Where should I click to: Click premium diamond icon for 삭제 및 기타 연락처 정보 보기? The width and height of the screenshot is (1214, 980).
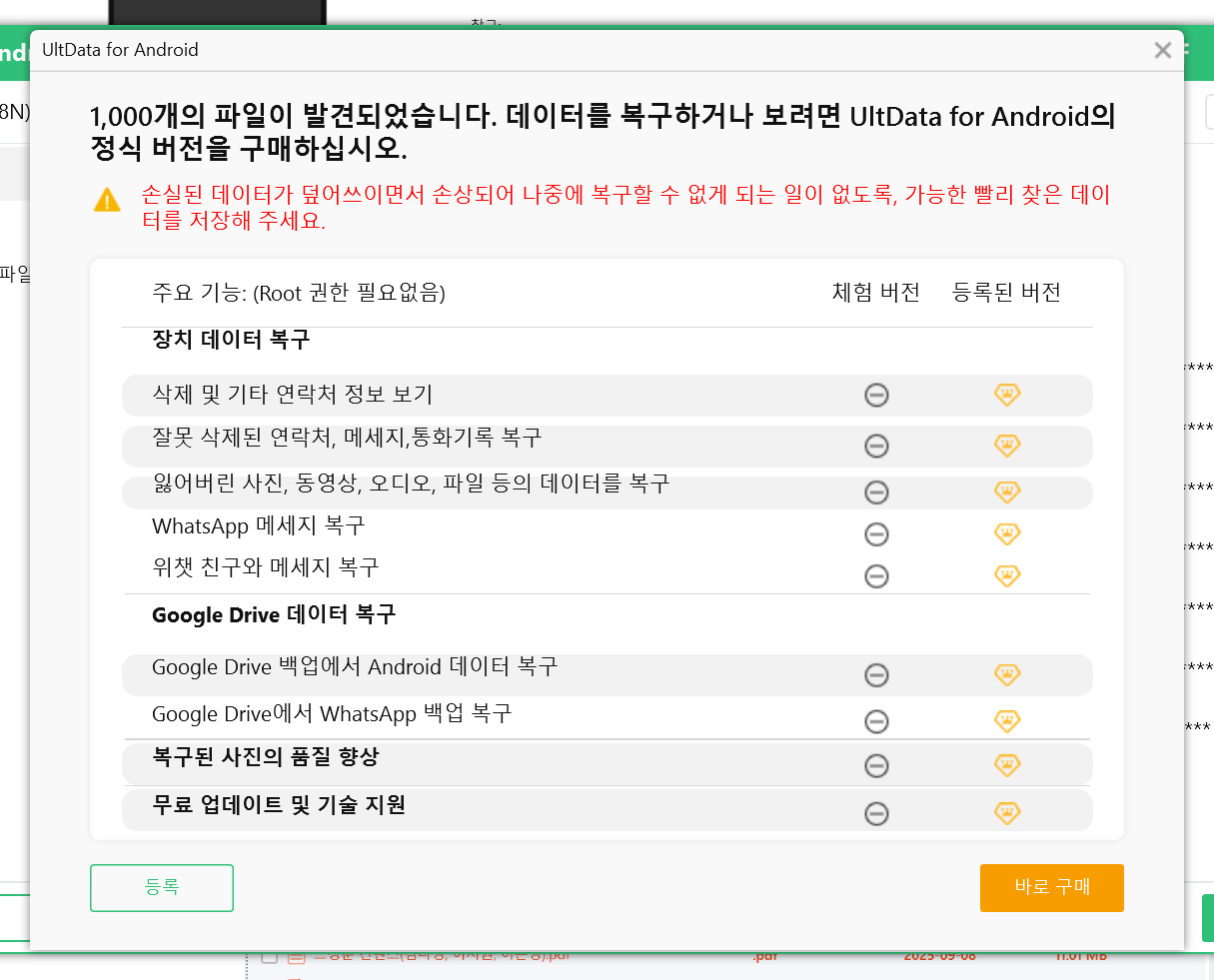[1007, 395]
